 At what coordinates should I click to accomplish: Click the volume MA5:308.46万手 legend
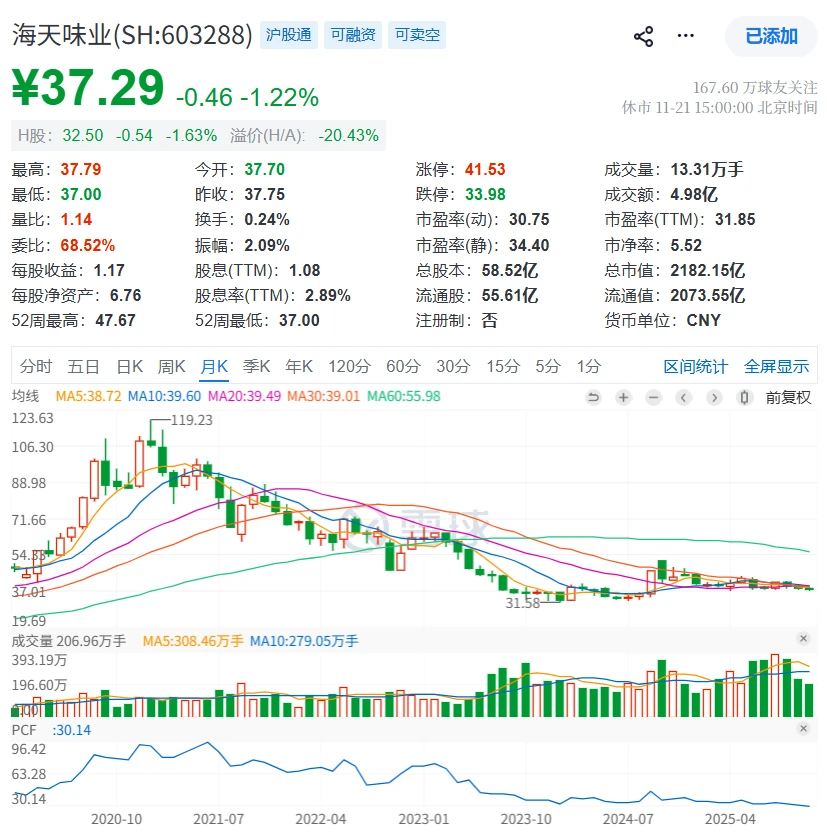pos(193,641)
